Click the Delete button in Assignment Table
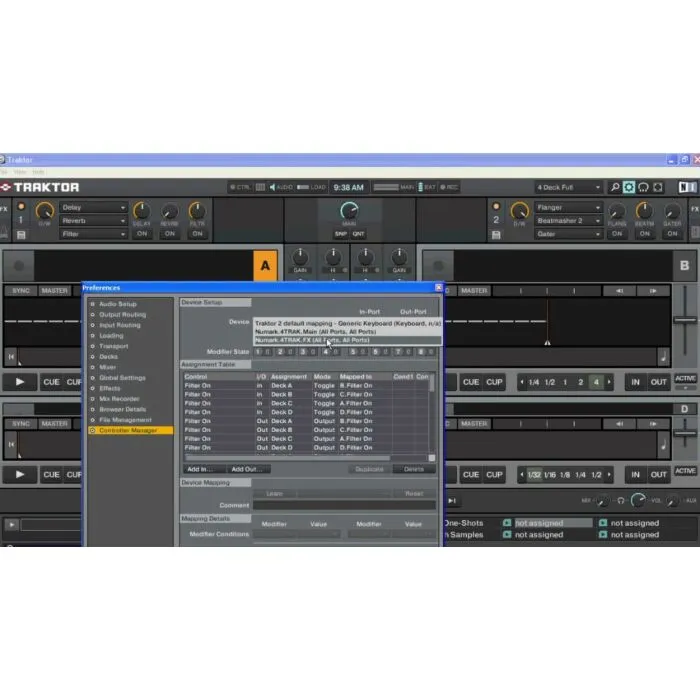The width and height of the screenshot is (700, 700). tap(413, 469)
